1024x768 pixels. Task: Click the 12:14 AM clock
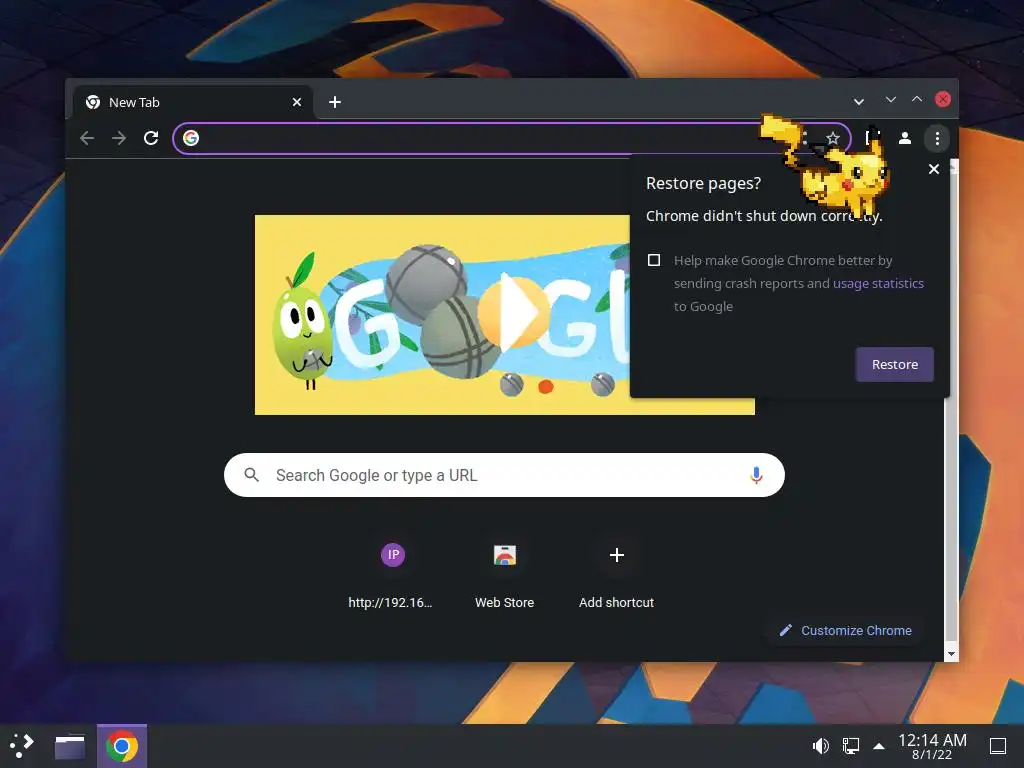pos(932,746)
